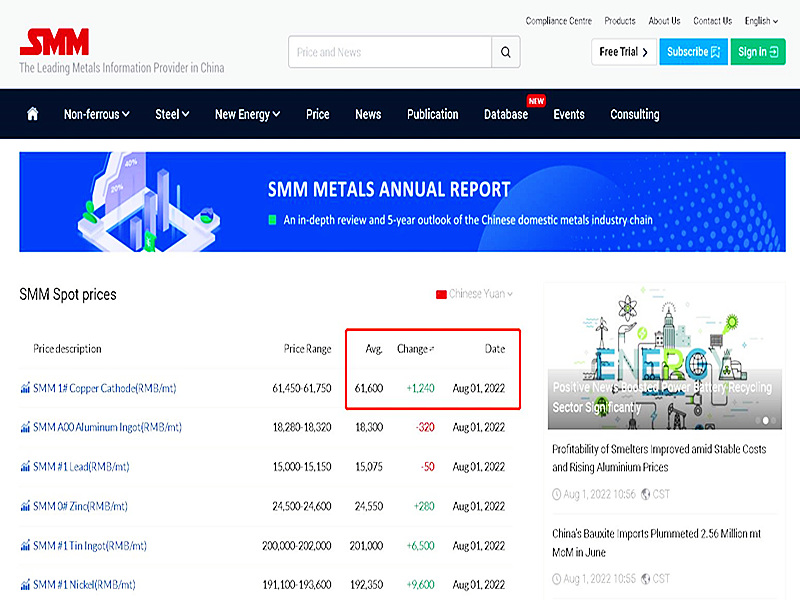The width and height of the screenshot is (800, 600).
Task: Click the red China flag icon
Action: pyautogui.click(x=441, y=294)
